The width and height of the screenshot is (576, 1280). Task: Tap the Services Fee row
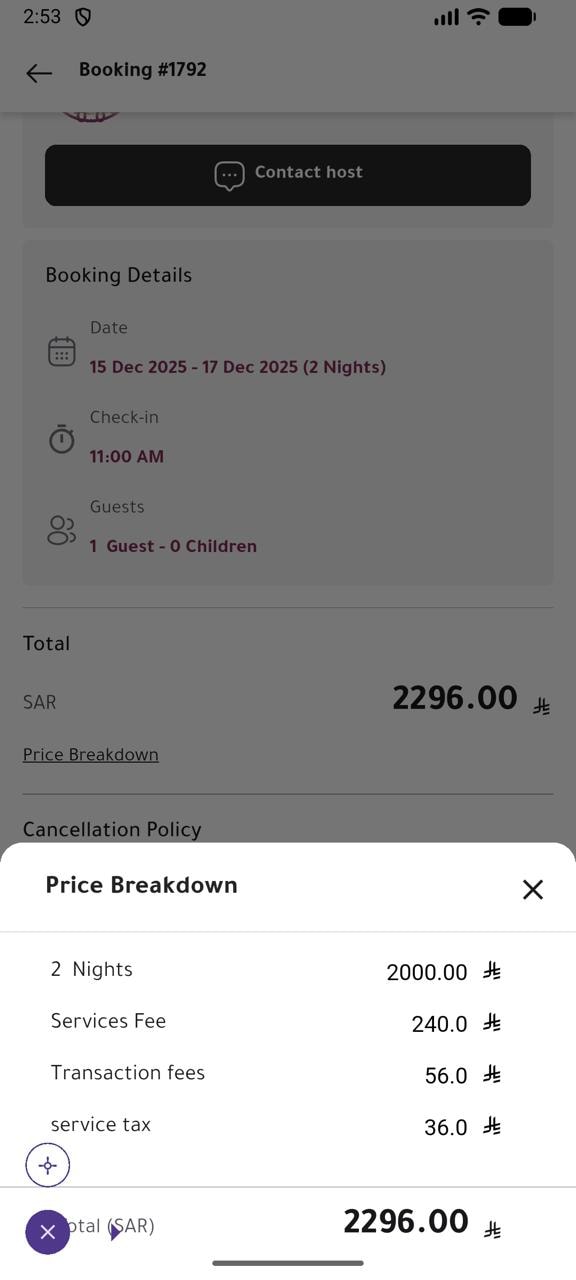tap(276, 1022)
